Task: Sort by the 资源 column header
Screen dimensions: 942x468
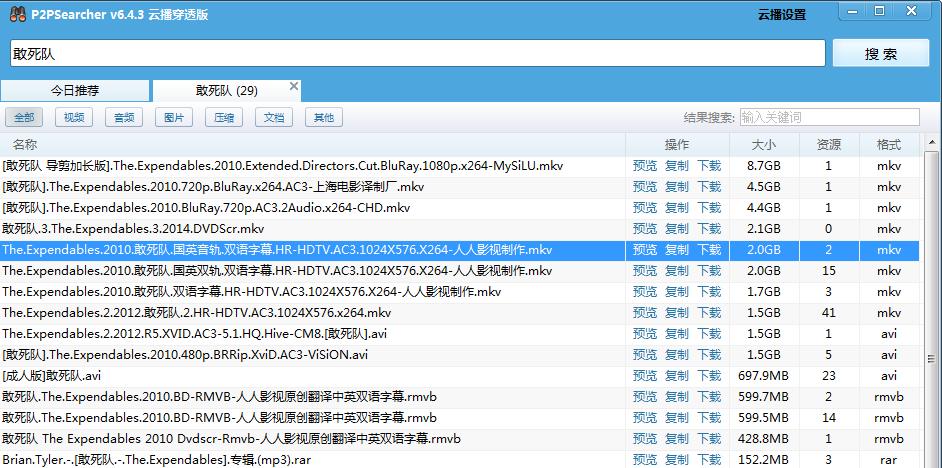Action: coord(829,145)
